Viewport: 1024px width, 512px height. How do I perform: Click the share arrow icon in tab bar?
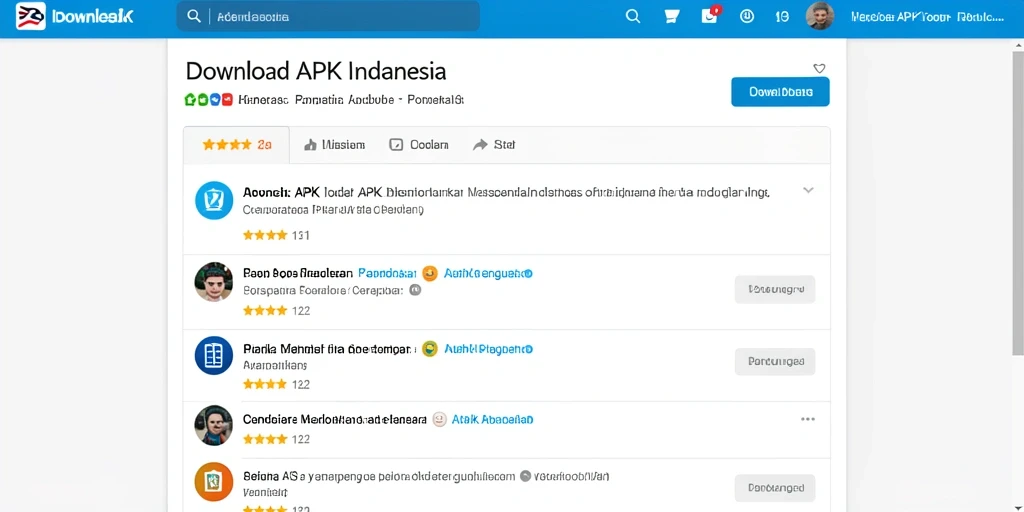[x=480, y=145]
